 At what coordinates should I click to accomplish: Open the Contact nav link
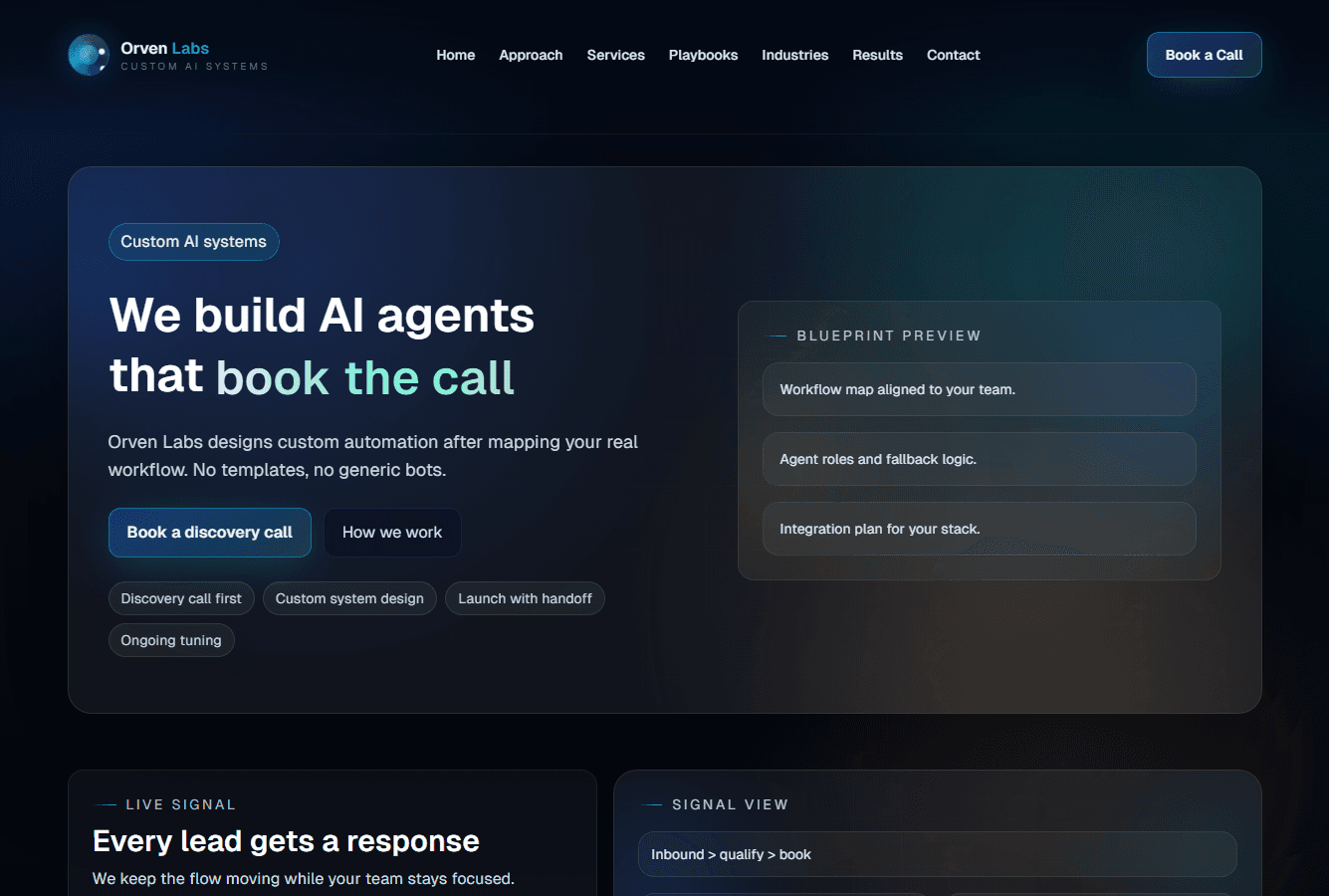[x=953, y=55]
